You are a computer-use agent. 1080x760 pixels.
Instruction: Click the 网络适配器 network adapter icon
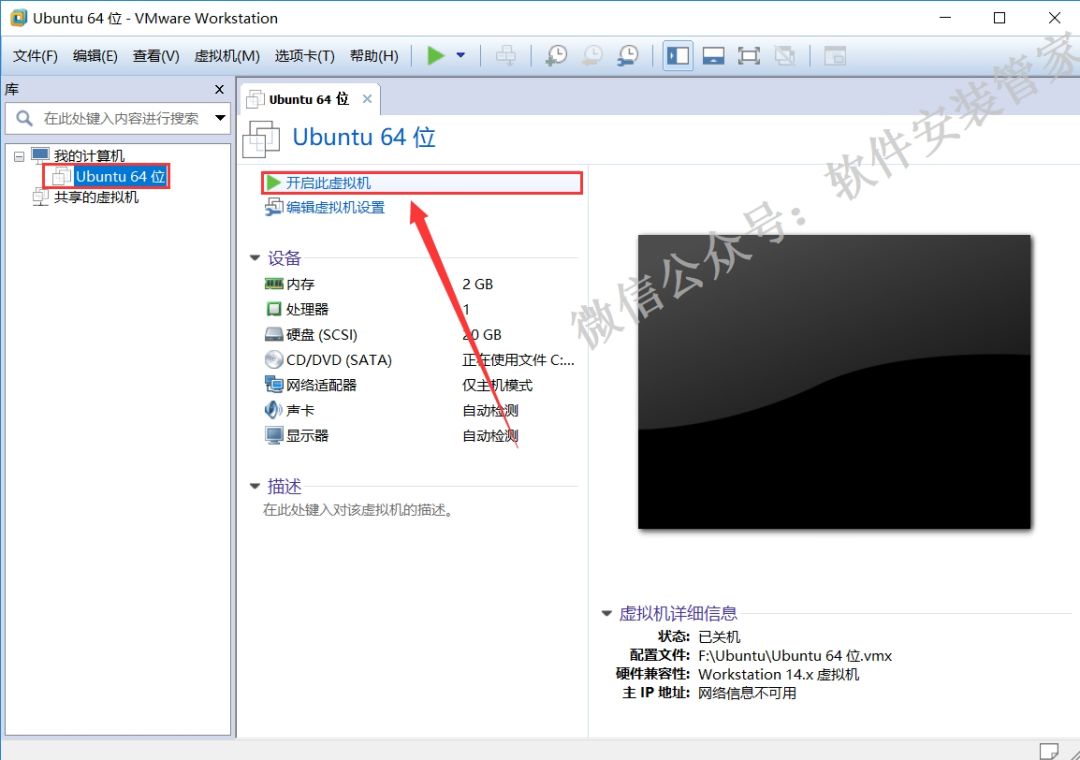(x=273, y=384)
